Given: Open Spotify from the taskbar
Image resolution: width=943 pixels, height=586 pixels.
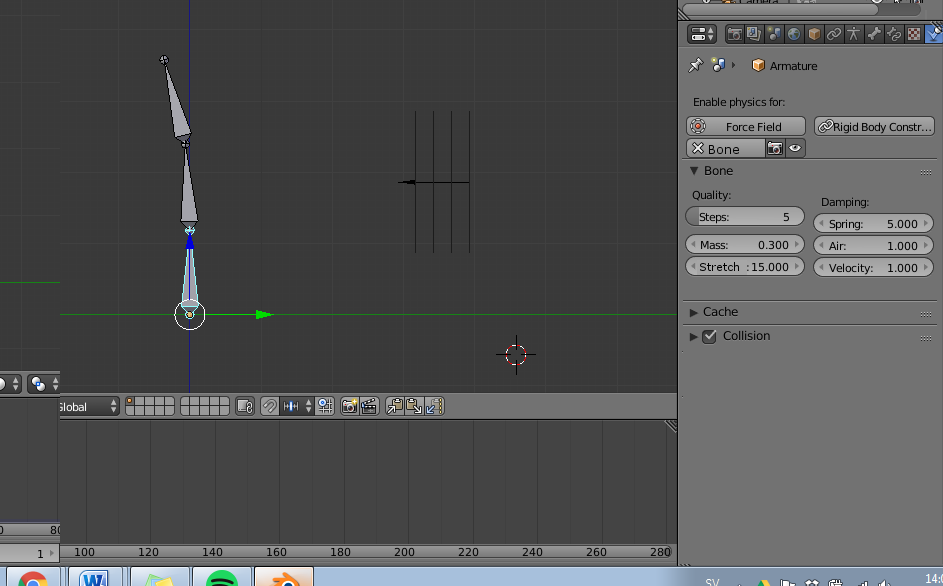Looking at the screenshot, I should point(221,576).
